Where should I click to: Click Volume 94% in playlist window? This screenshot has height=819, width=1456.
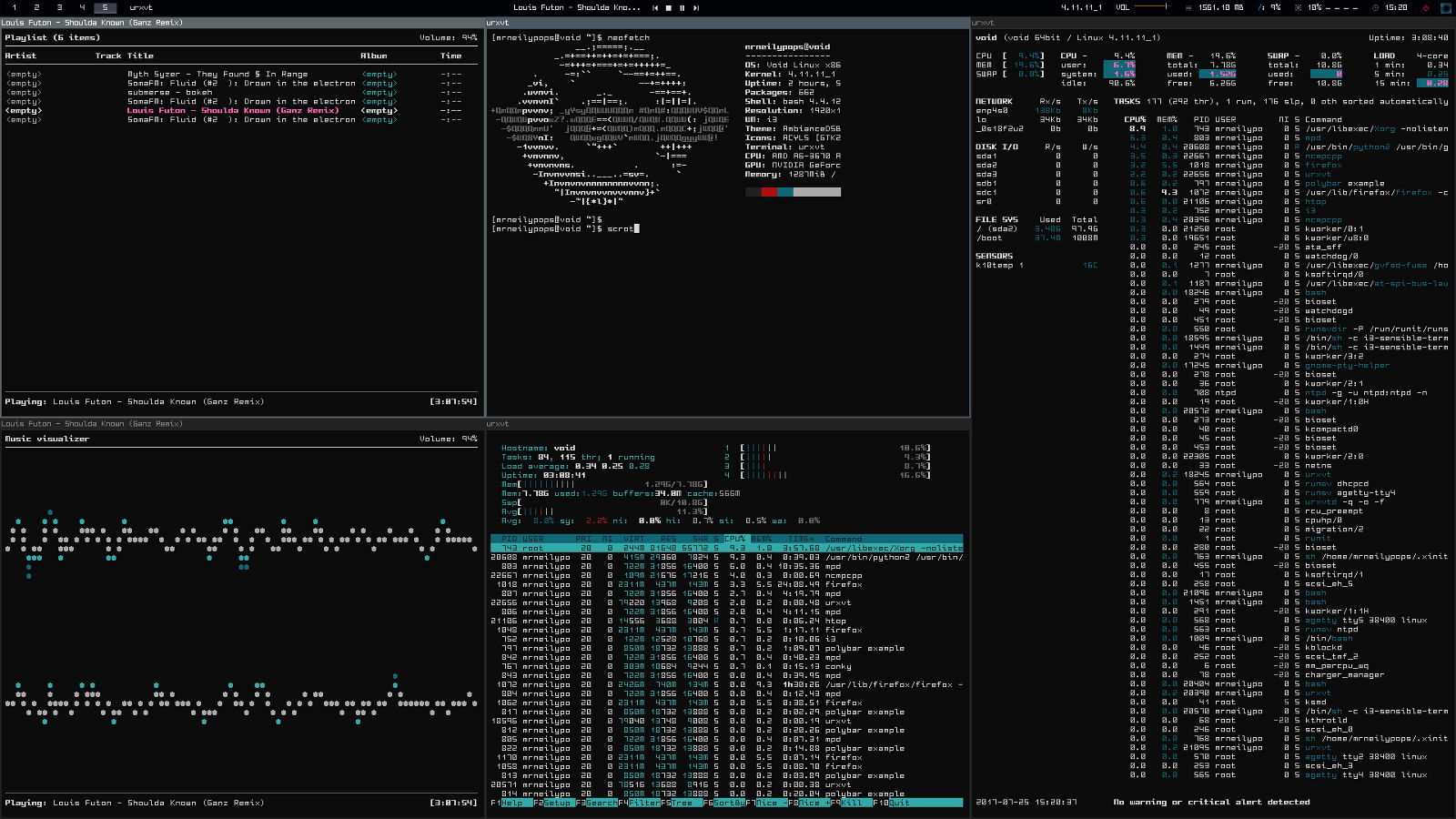click(449, 38)
